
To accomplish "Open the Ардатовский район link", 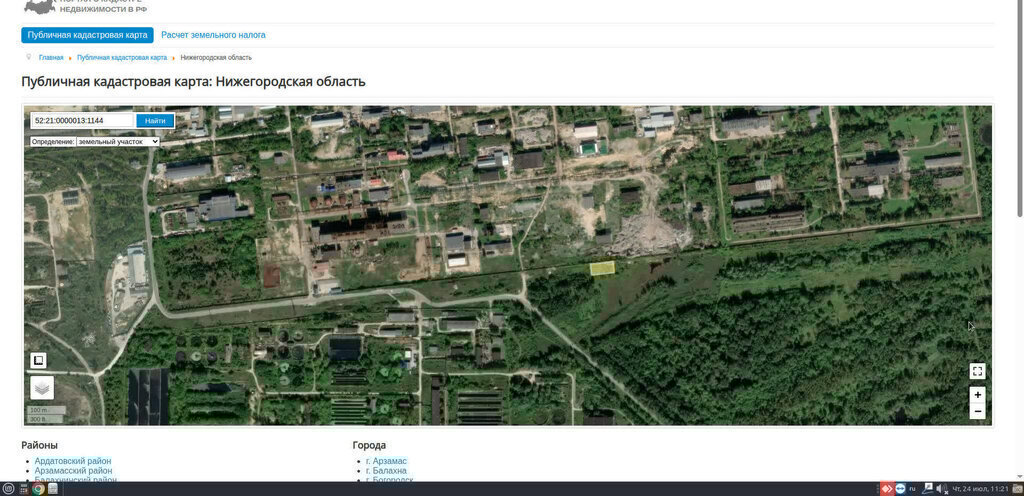I will [73, 461].
